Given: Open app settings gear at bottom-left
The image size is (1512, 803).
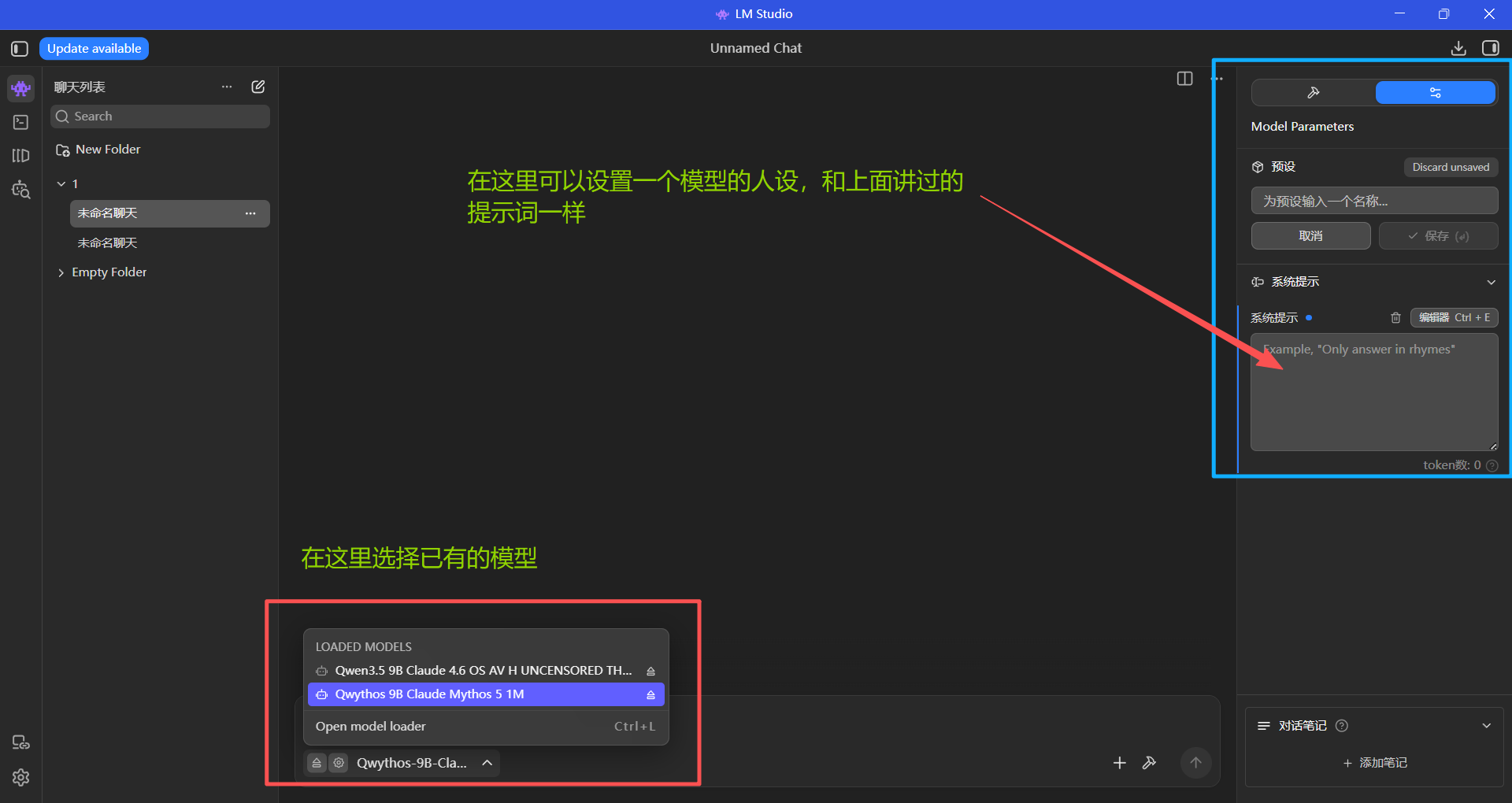Looking at the screenshot, I should pos(21,778).
